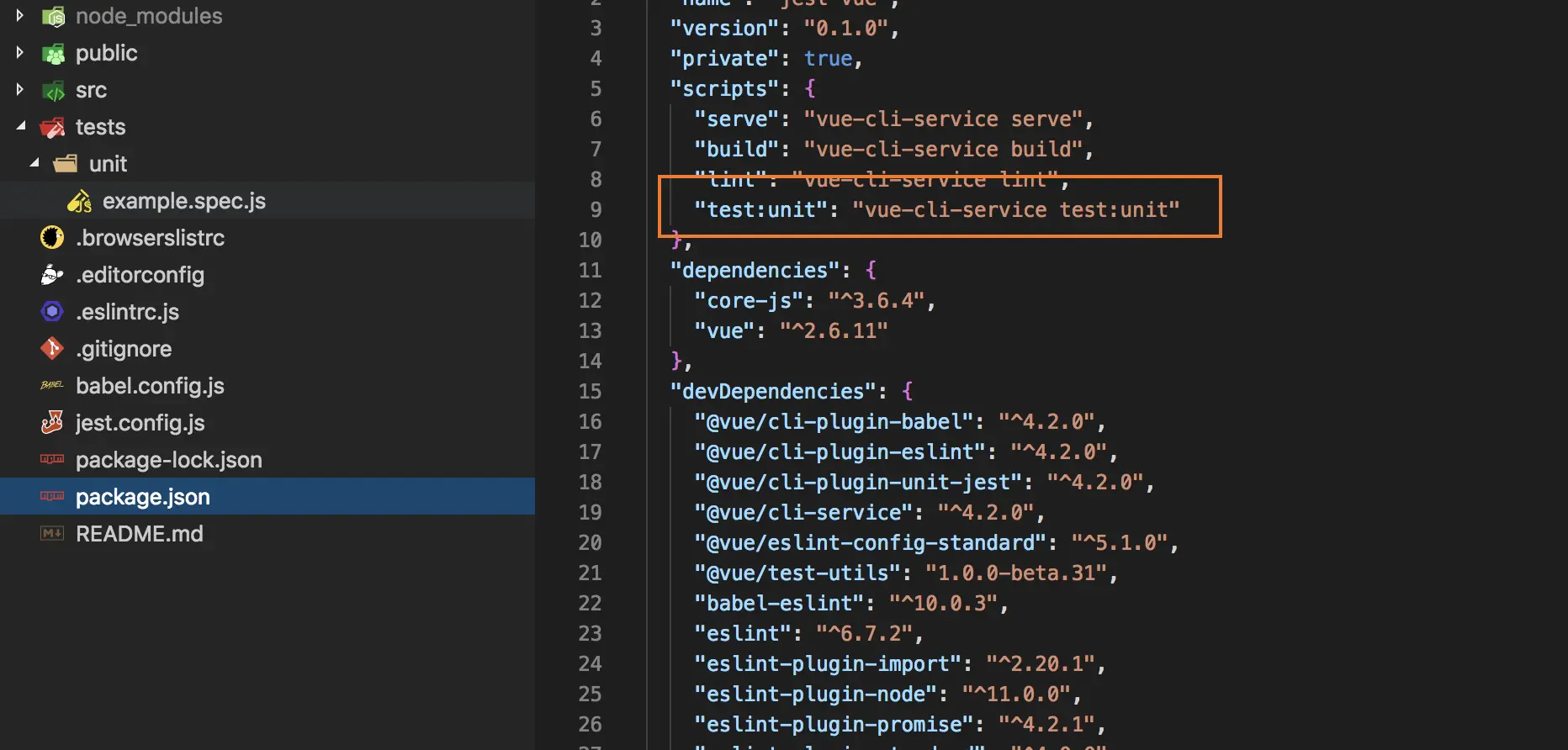Click the "0.1.0" version value
The image size is (1568, 750).
(846, 28)
